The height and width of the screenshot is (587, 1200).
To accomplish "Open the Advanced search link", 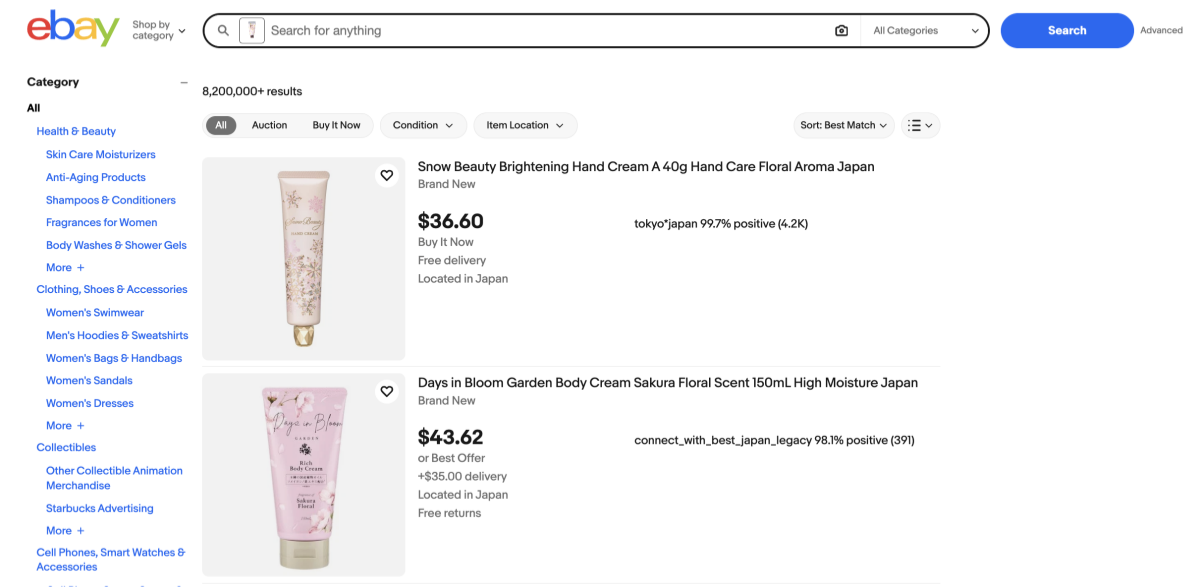I will coord(1161,31).
